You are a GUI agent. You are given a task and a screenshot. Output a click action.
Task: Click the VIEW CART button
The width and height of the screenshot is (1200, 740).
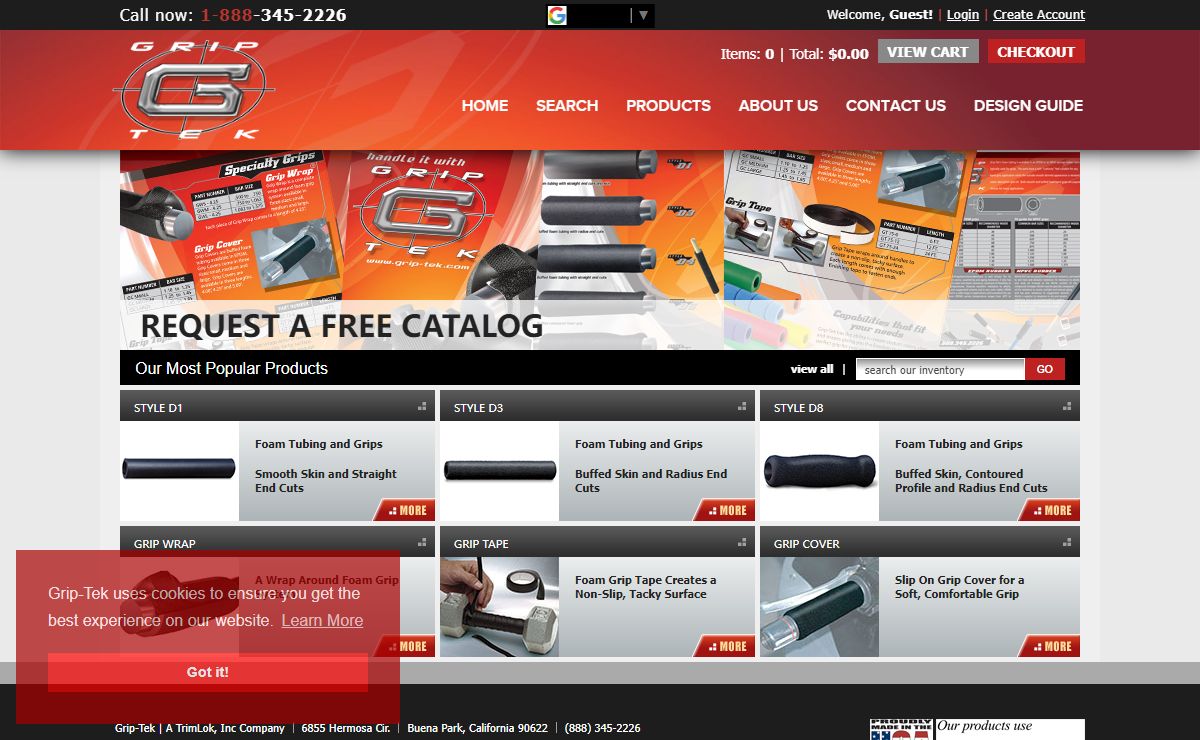coord(928,52)
